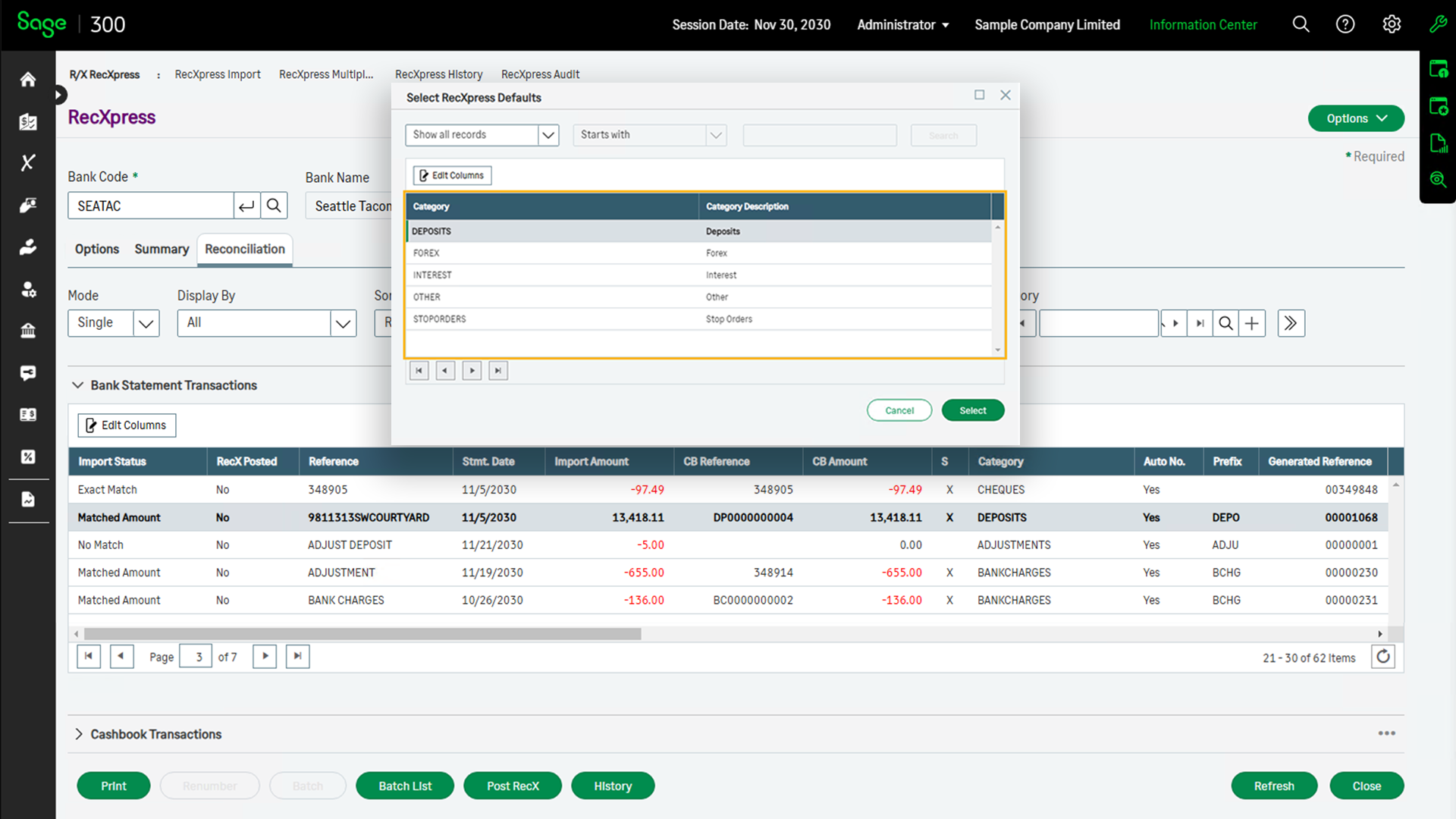Open the Options dropdown on the right
The height and width of the screenshot is (819, 1456).
tap(1356, 118)
